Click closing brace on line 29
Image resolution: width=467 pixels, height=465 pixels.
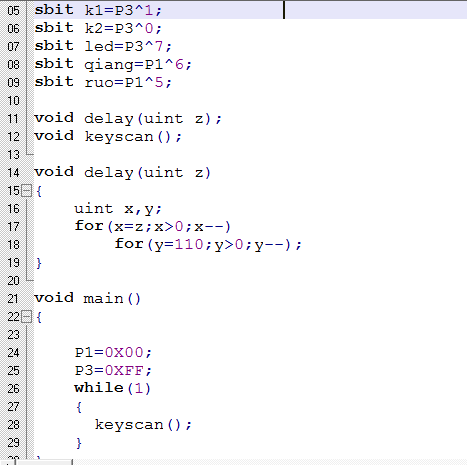pos(79,443)
